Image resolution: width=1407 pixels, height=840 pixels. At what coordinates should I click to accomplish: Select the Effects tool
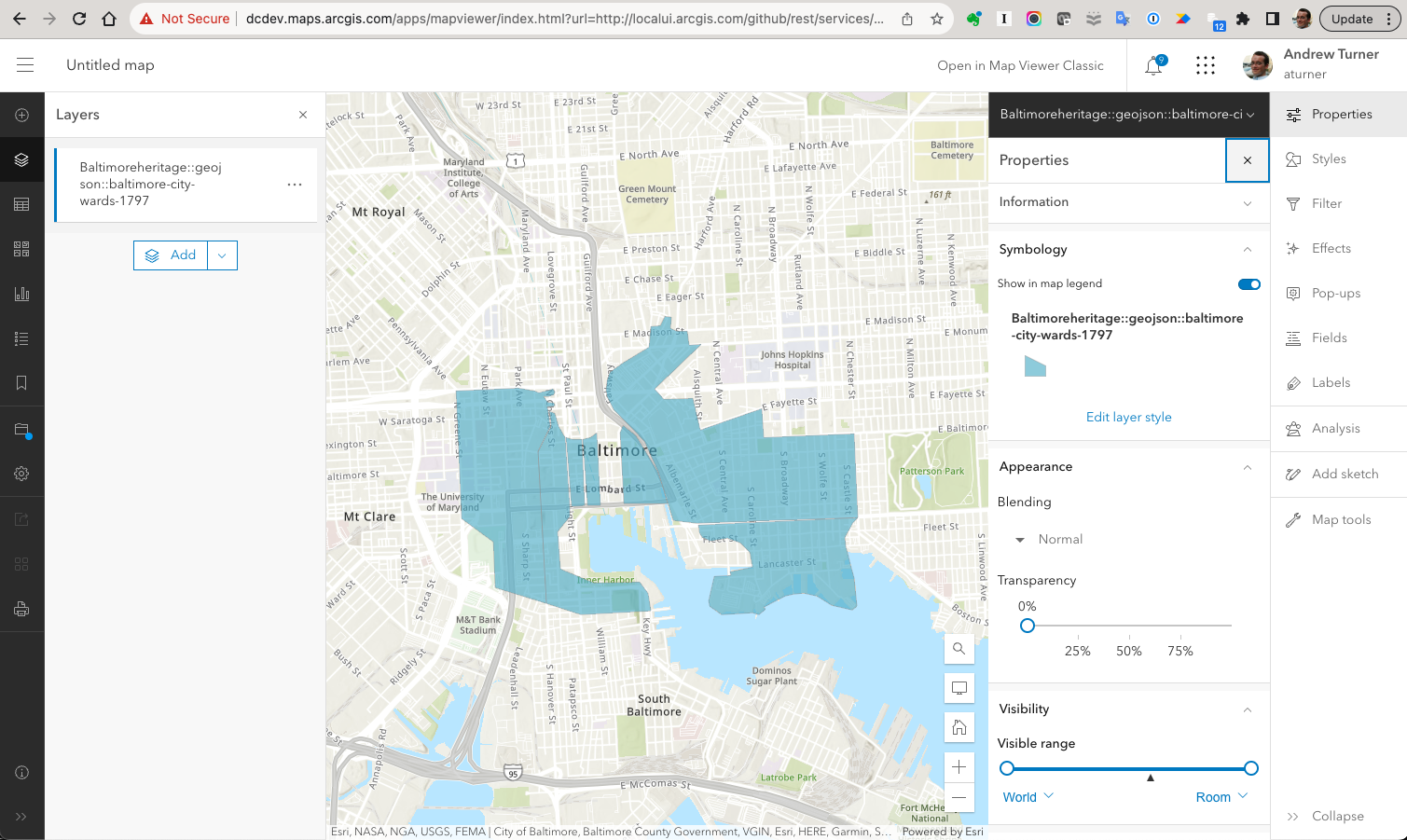point(1330,248)
